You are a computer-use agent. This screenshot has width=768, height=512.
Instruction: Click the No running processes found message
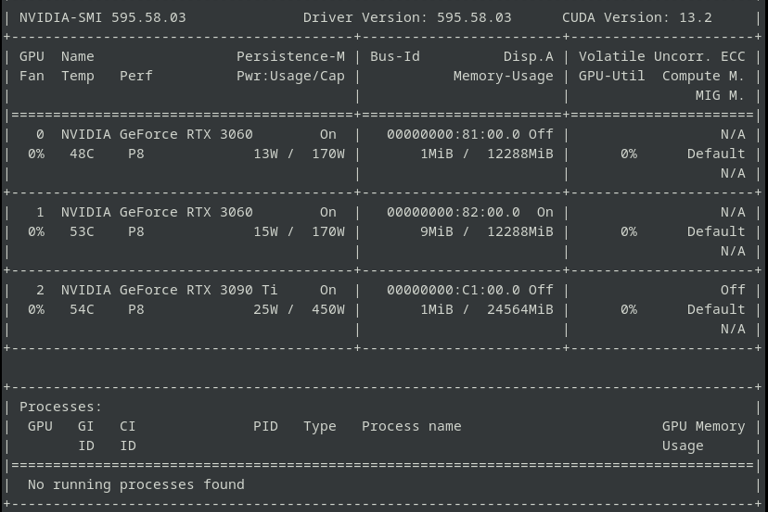[x=136, y=485]
